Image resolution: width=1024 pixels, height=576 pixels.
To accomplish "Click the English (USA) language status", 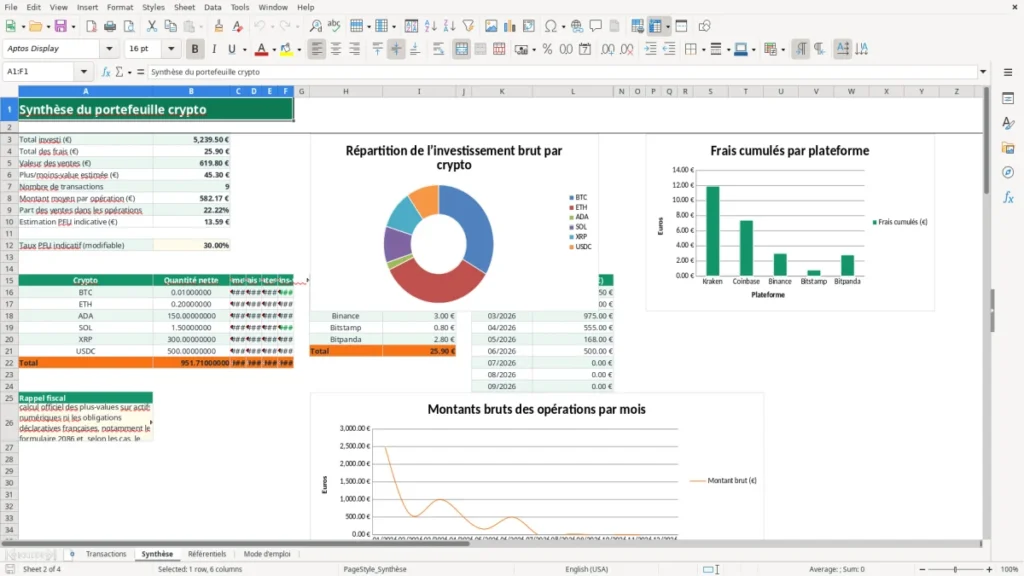I will click(586, 569).
